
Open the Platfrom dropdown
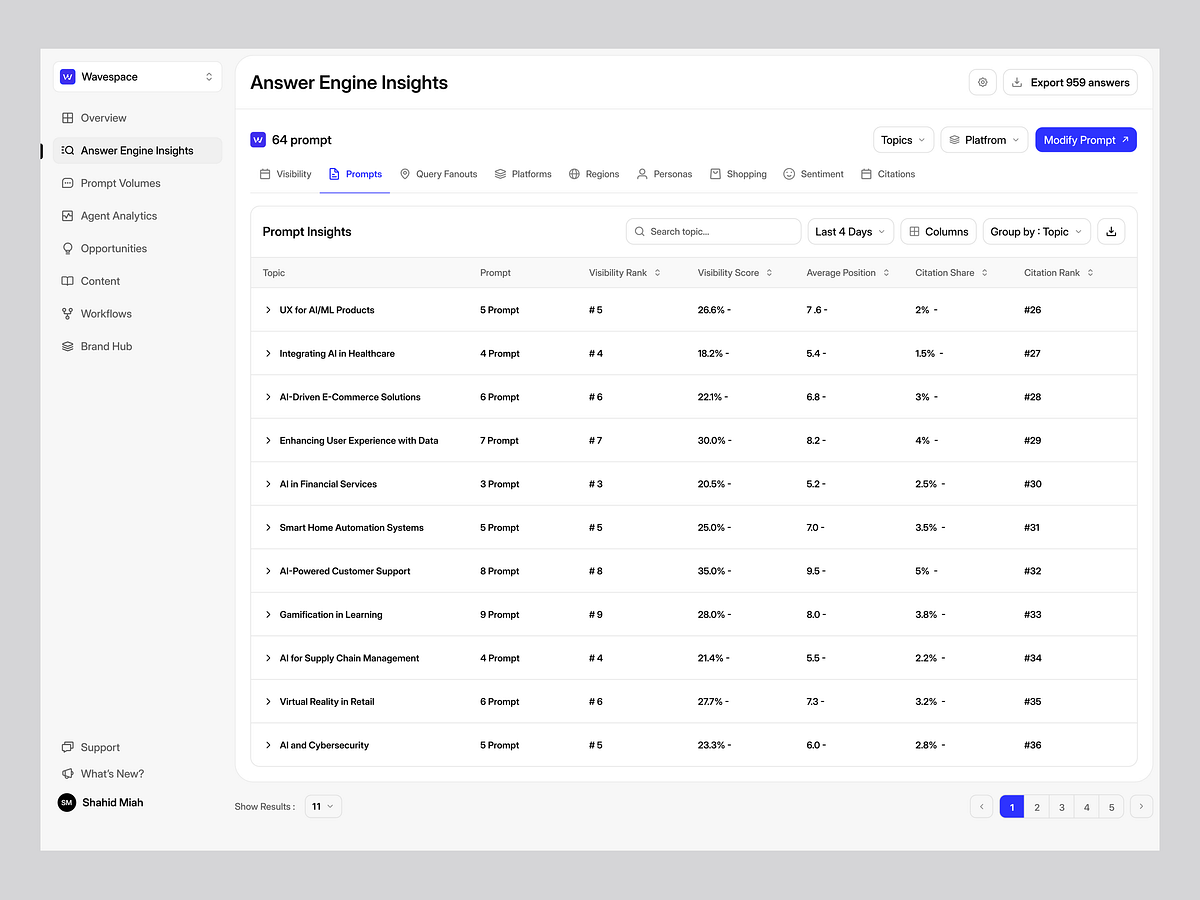tap(984, 140)
